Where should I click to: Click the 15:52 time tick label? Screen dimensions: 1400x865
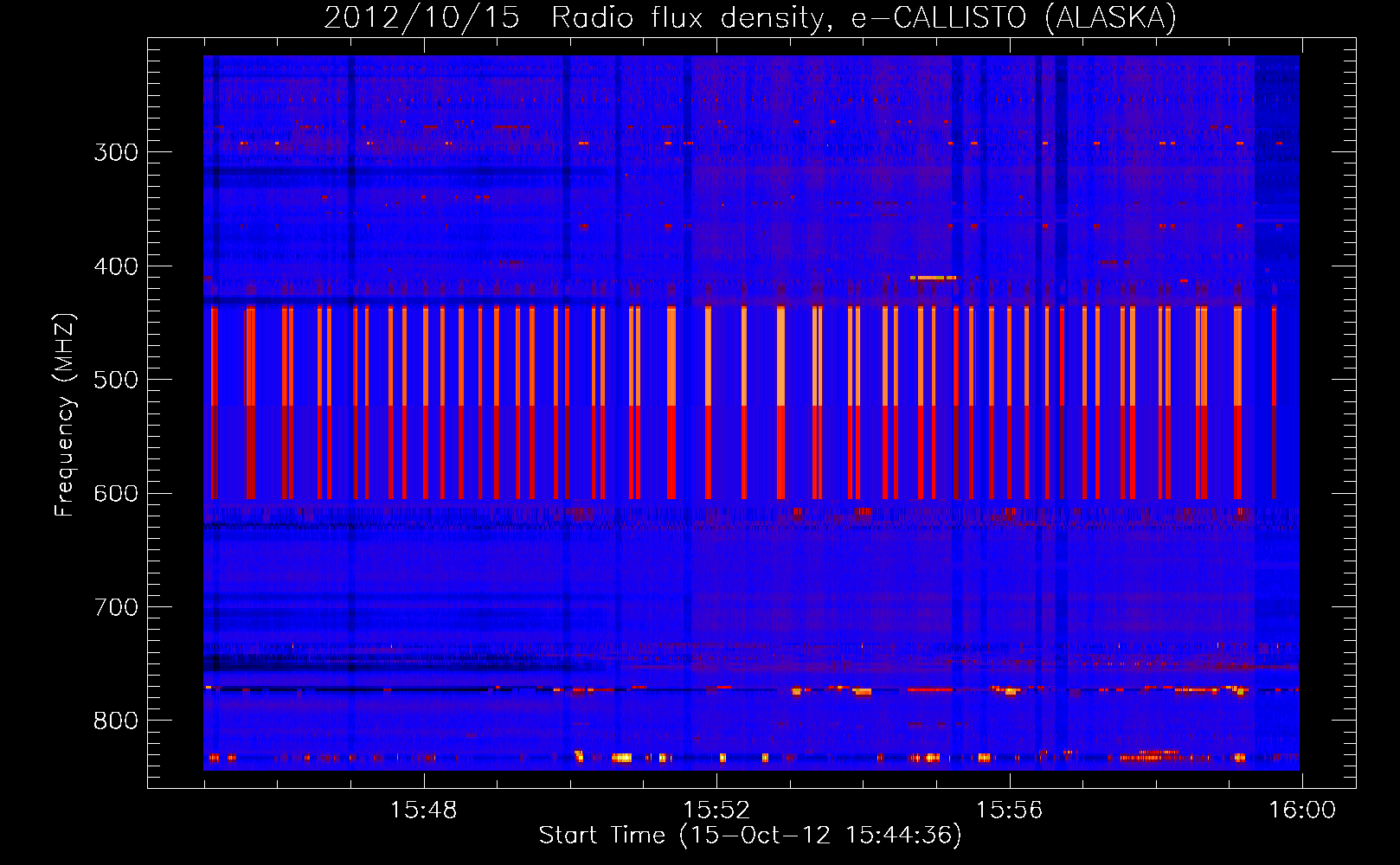pyautogui.click(x=716, y=810)
